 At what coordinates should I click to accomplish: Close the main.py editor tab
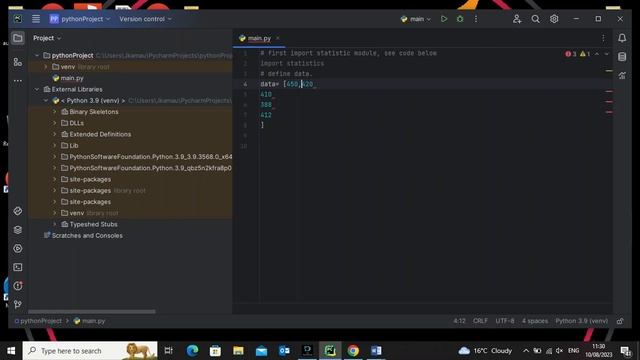(x=278, y=38)
